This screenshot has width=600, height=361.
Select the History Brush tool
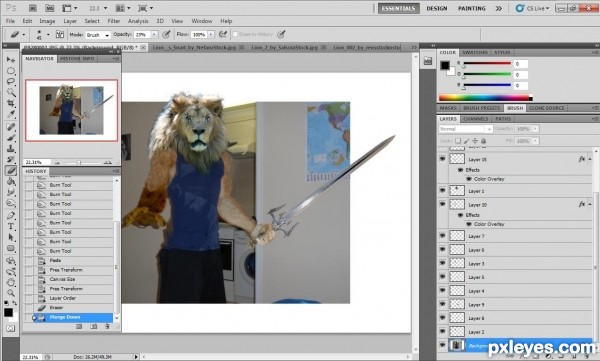click(x=11, y=159)
